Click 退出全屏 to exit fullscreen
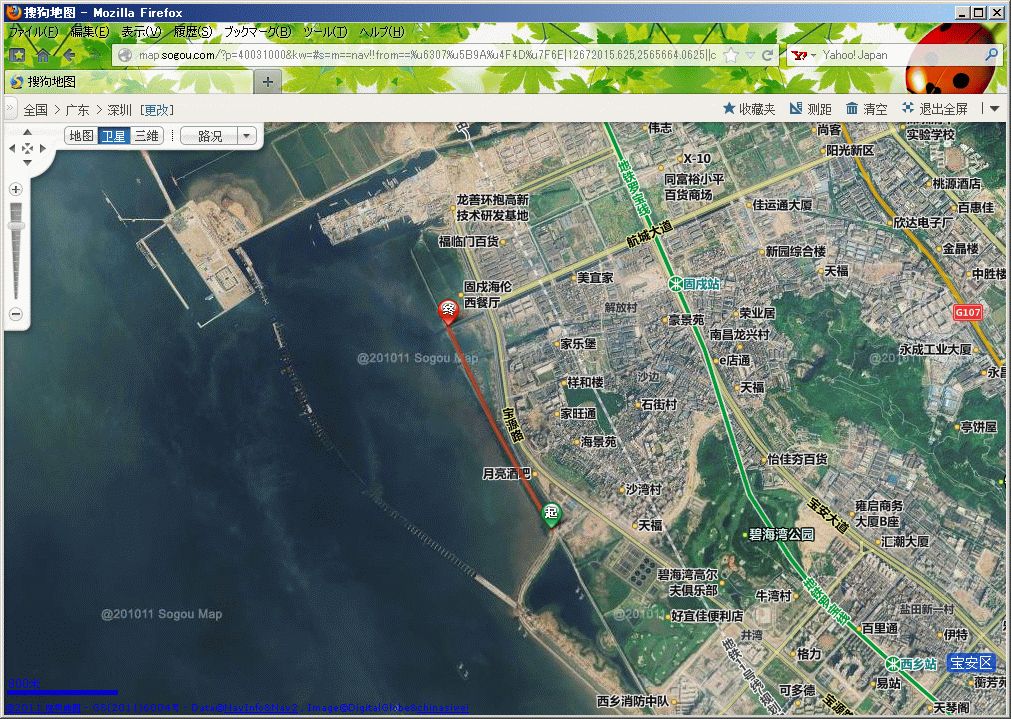 [935, 109]
